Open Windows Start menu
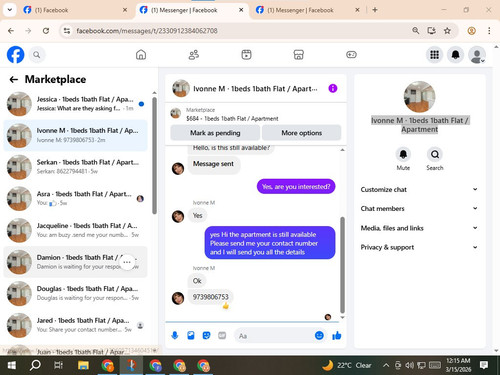This screenshot has width=500, height=375. pos(12,365)
